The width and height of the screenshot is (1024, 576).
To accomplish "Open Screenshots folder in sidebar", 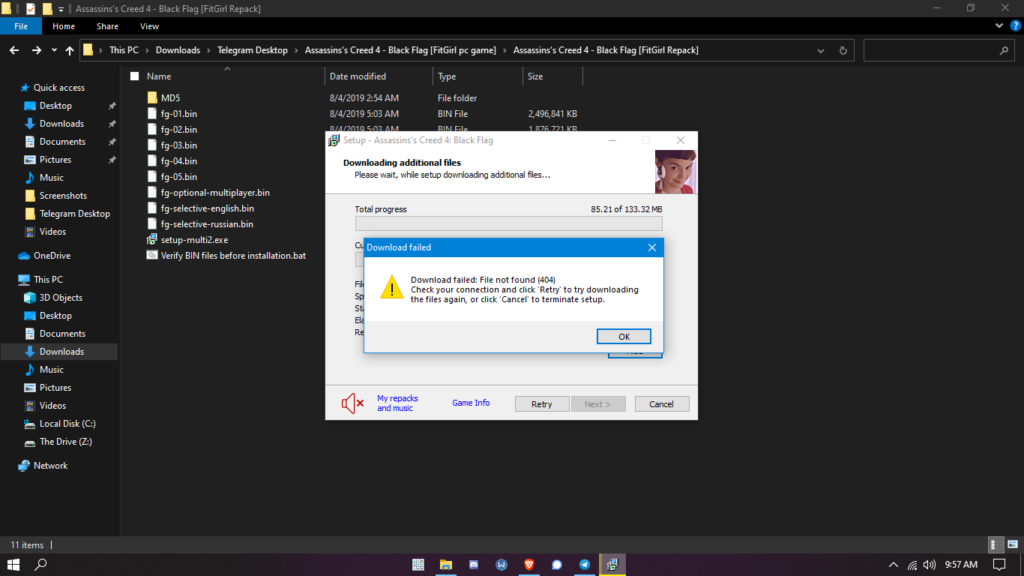I will pos(63,195).
